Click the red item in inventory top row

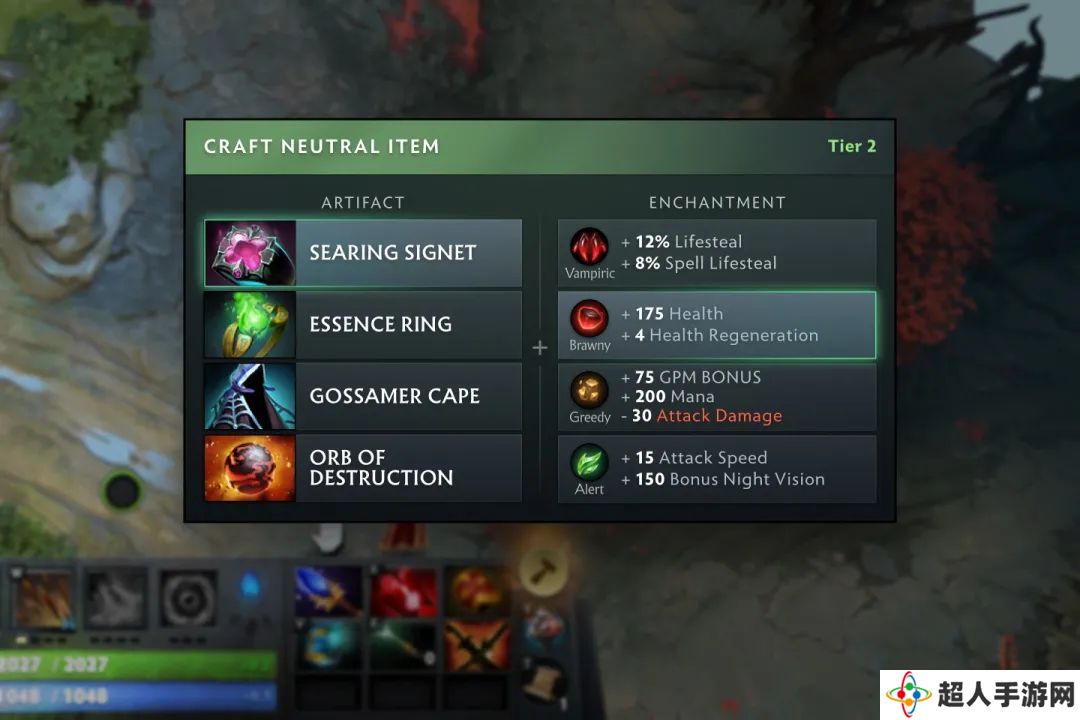[x=404, y=591]
